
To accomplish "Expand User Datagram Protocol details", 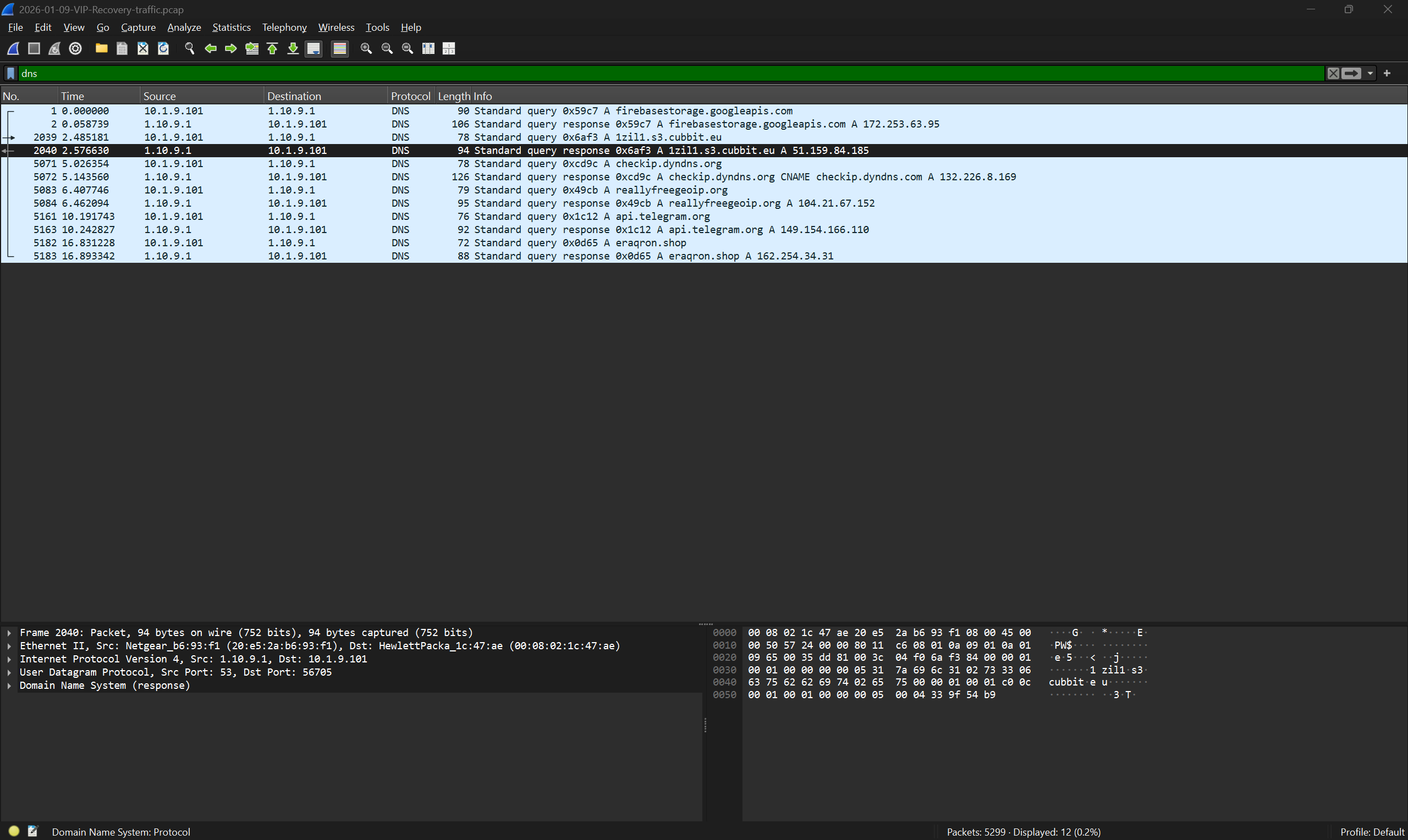I will pos(9,672).
